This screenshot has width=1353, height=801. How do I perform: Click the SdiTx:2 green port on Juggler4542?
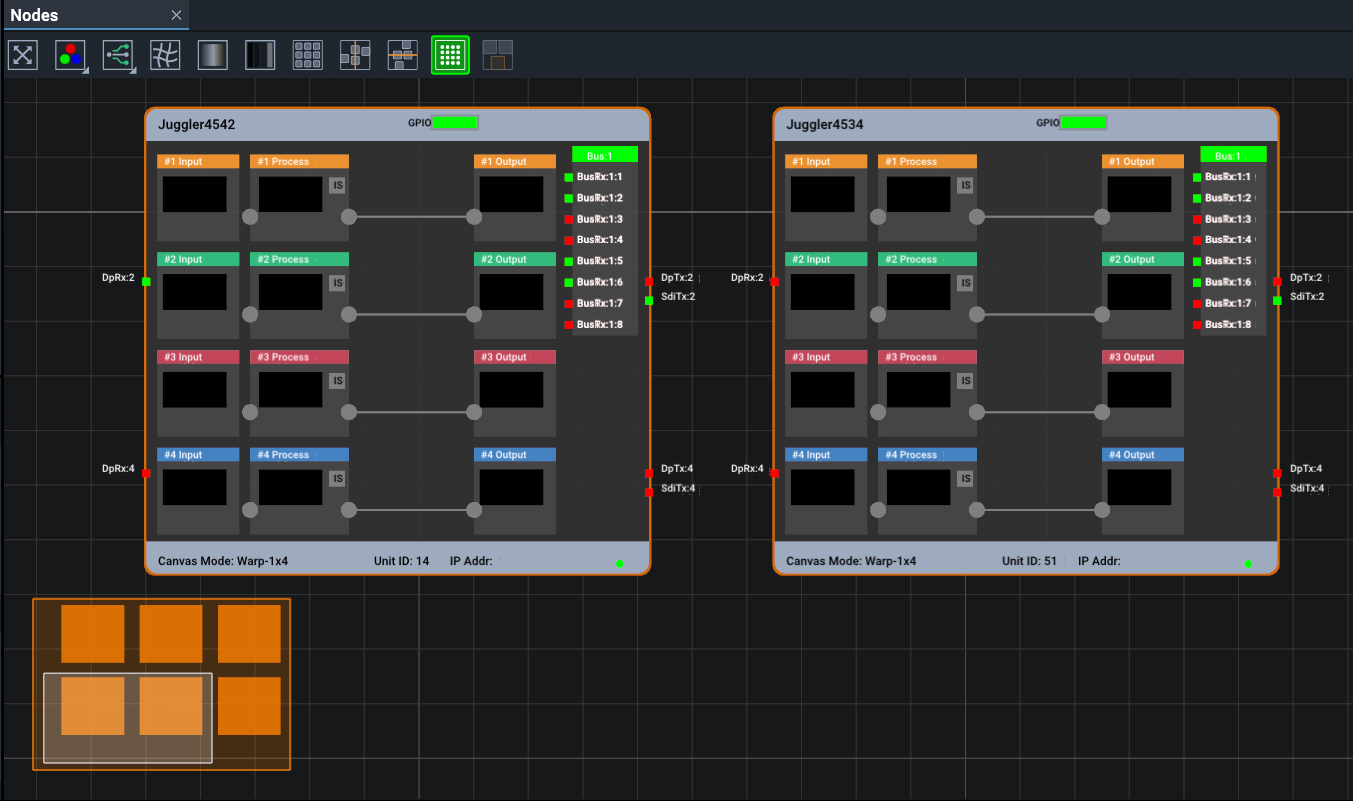click(649, 300)
